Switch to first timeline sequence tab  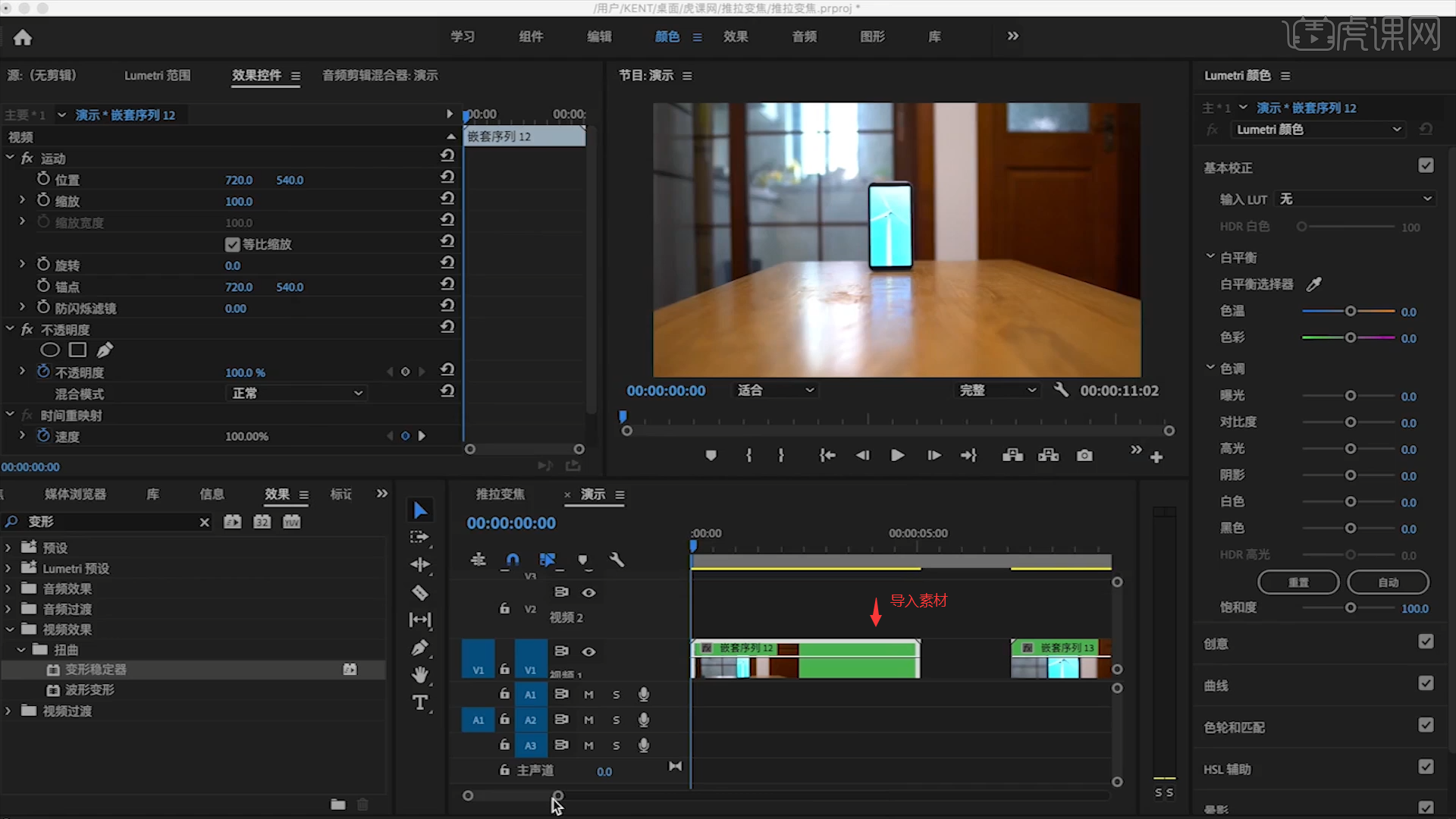[500, 494]
